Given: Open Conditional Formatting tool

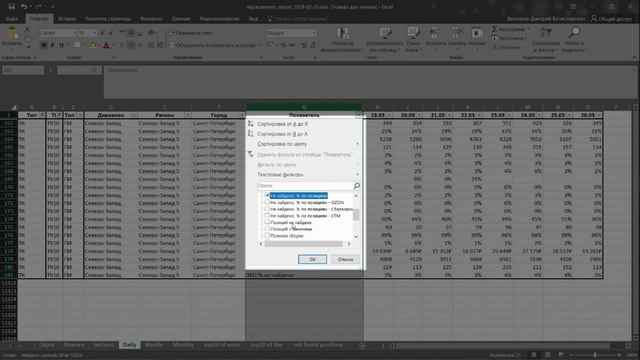Looking at the screenshot, I should point(343,40).
